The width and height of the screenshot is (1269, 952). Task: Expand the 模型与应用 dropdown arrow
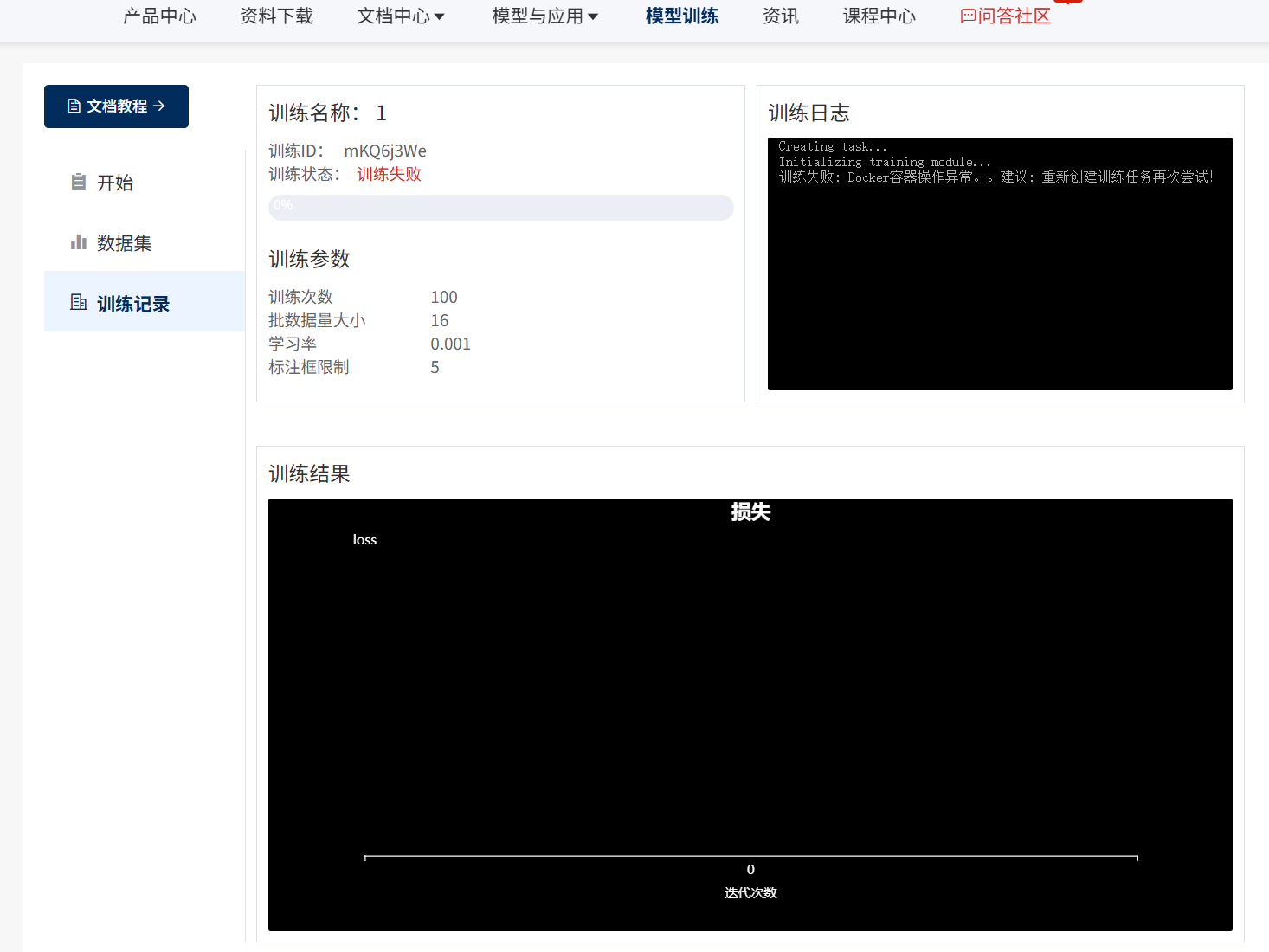[593, 17]
